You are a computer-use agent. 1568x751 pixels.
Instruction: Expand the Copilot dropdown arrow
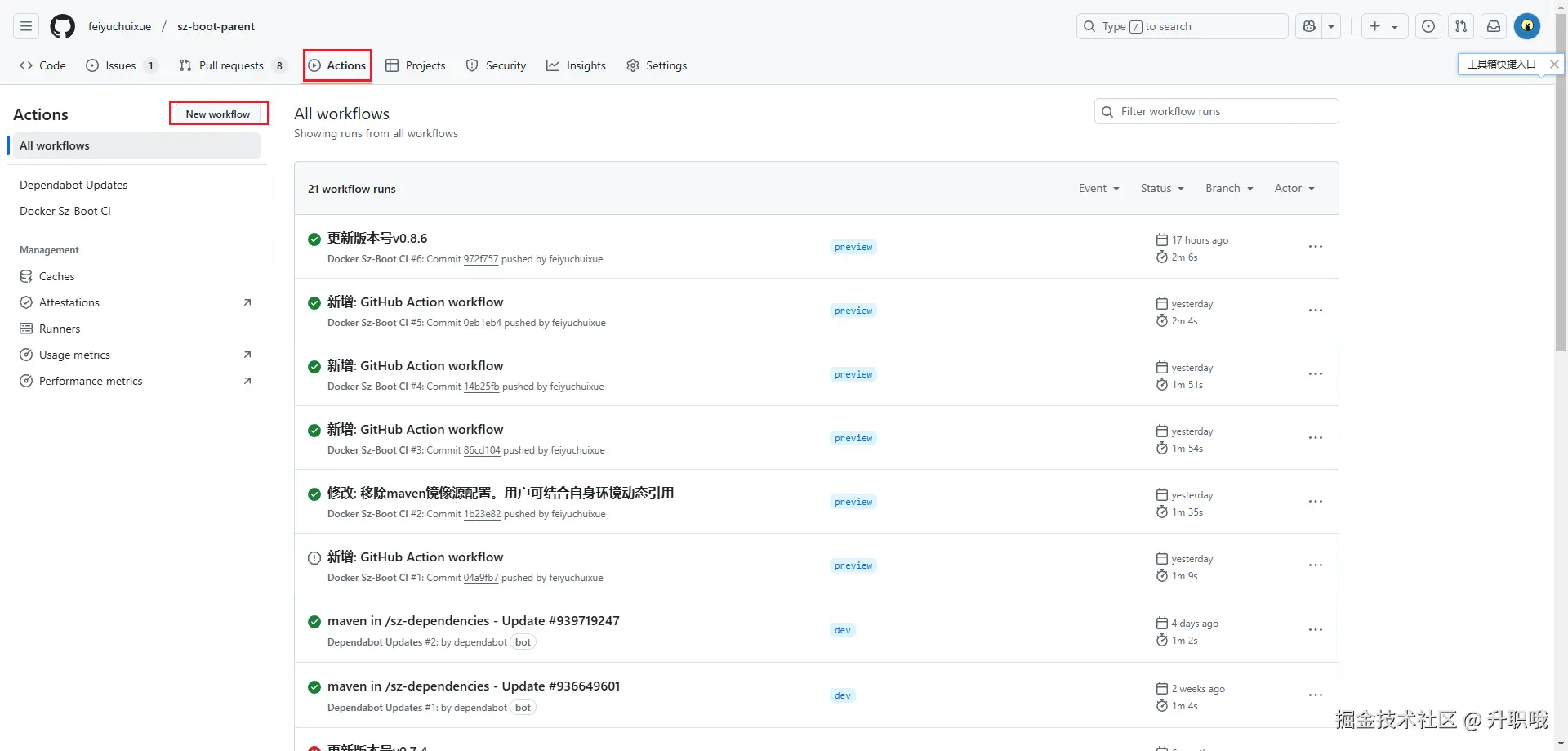[x=1331, y=26]
